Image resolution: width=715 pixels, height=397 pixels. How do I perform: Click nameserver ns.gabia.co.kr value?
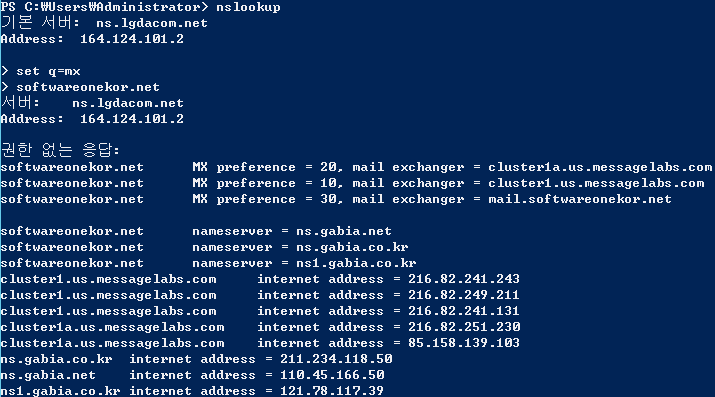click(352, 247)
